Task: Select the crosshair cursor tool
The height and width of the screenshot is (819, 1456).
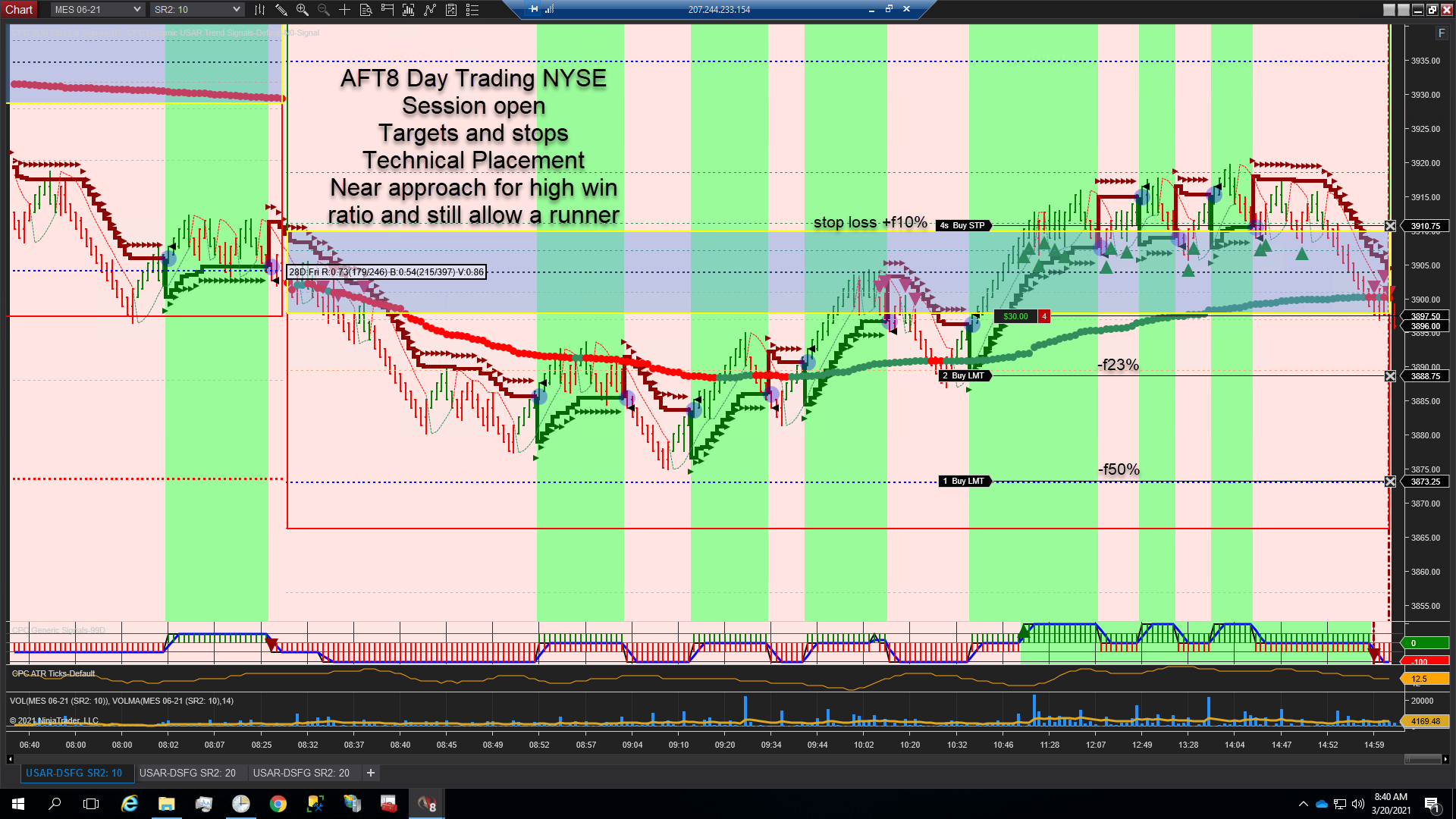Action: coord(345,10)
